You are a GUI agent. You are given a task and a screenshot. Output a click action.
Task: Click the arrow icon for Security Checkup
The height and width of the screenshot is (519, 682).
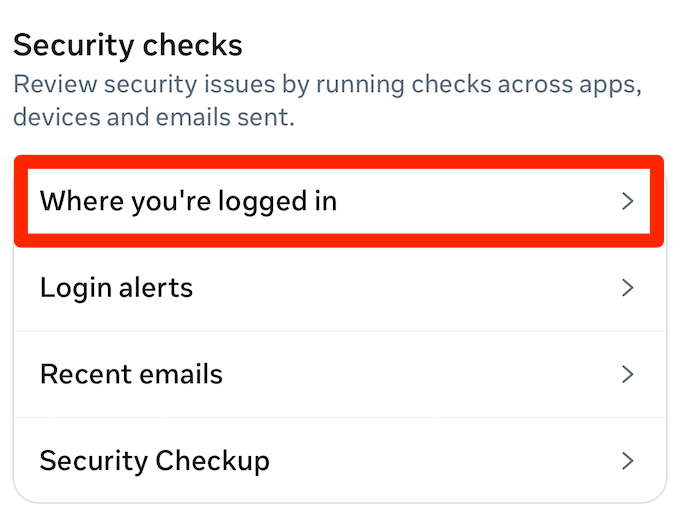pyautogui.click(x=628, y=461)
